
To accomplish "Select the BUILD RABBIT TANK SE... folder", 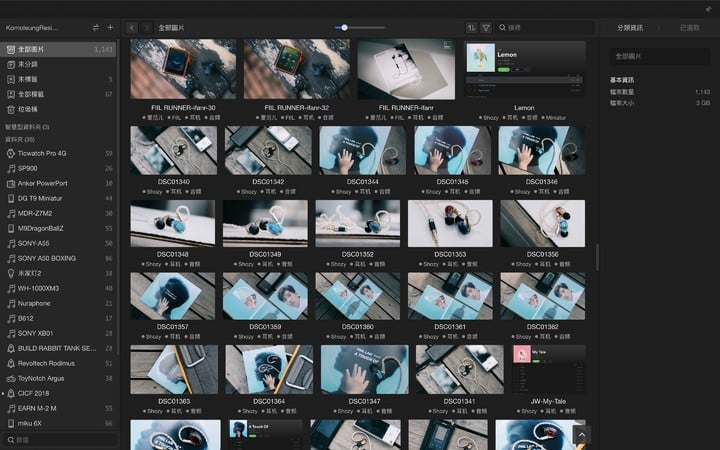I will (x=58, y=349).
